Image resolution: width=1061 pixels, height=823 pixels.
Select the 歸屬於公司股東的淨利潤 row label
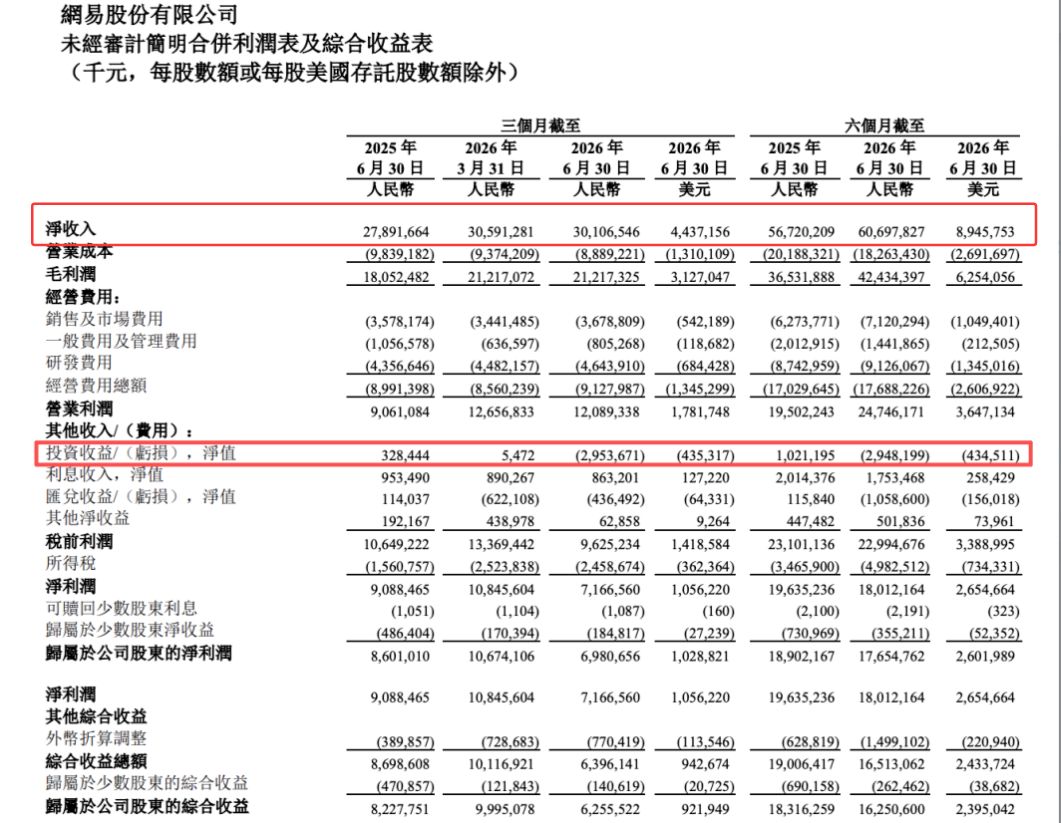(x=138, y=653)
